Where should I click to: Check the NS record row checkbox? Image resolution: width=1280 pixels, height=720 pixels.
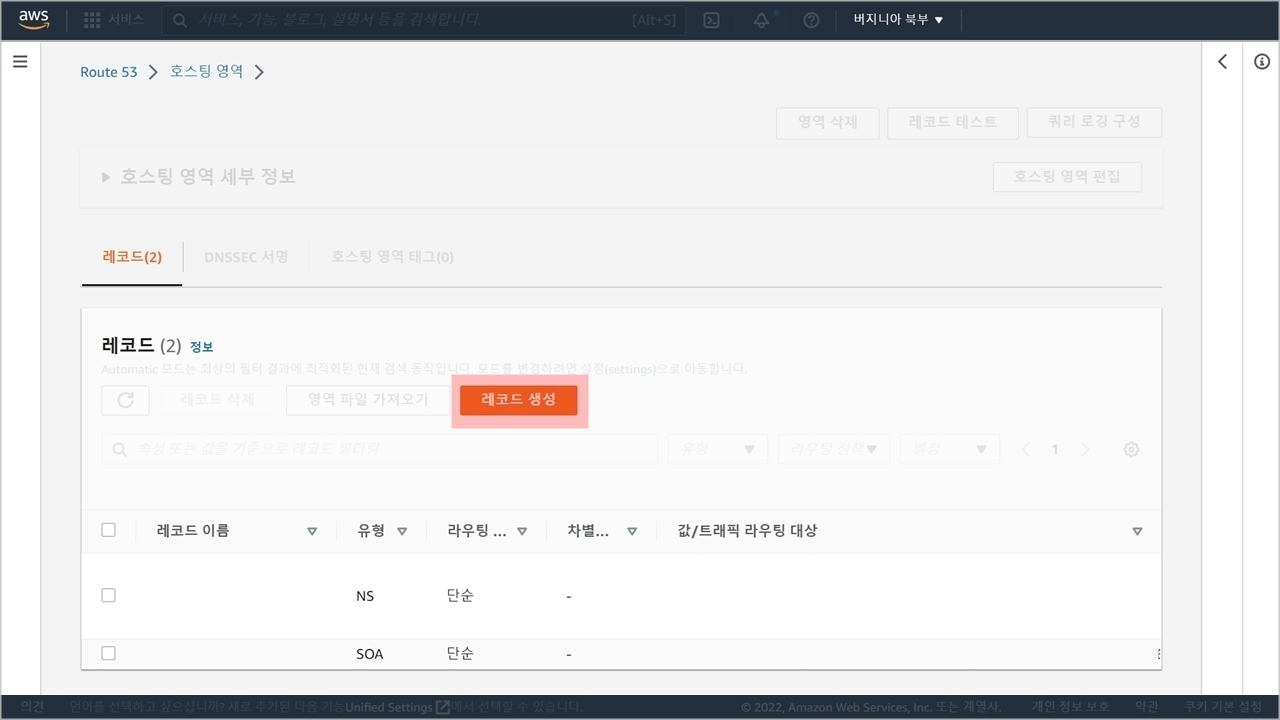(x=109, y=595)
